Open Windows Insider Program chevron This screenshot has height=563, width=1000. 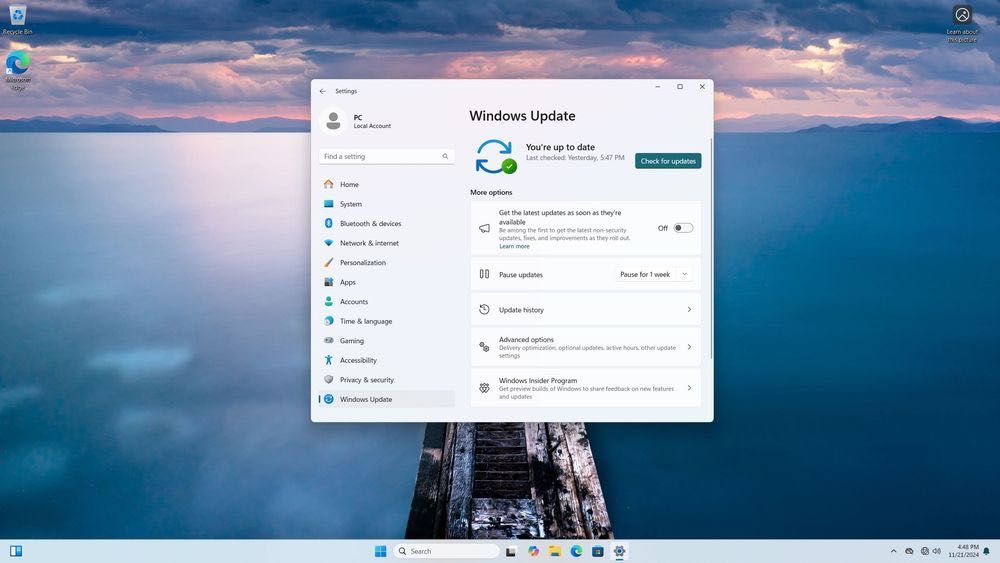pyautogui.click(x=689, y=388)
